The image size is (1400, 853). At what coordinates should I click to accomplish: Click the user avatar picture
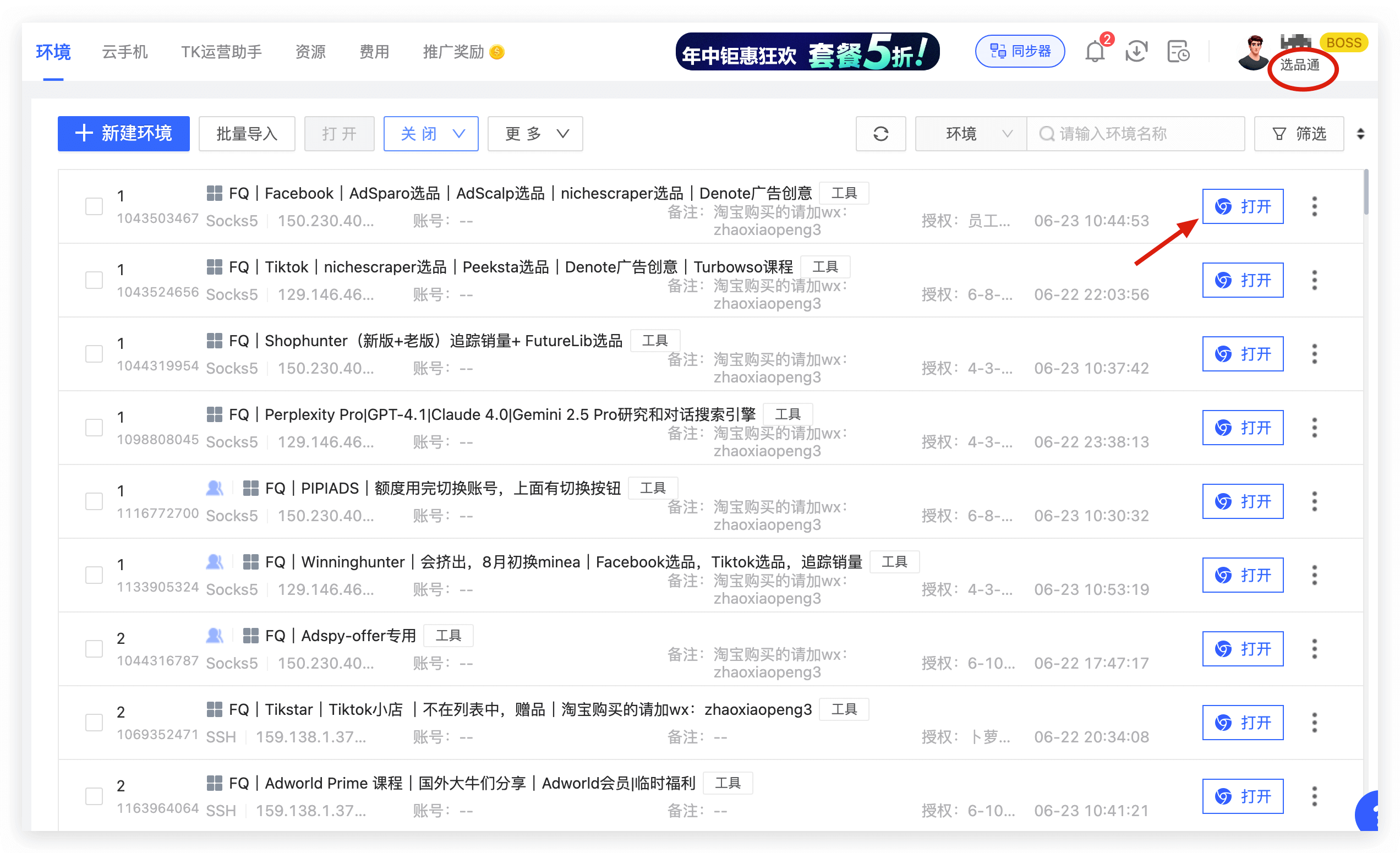1253,52
